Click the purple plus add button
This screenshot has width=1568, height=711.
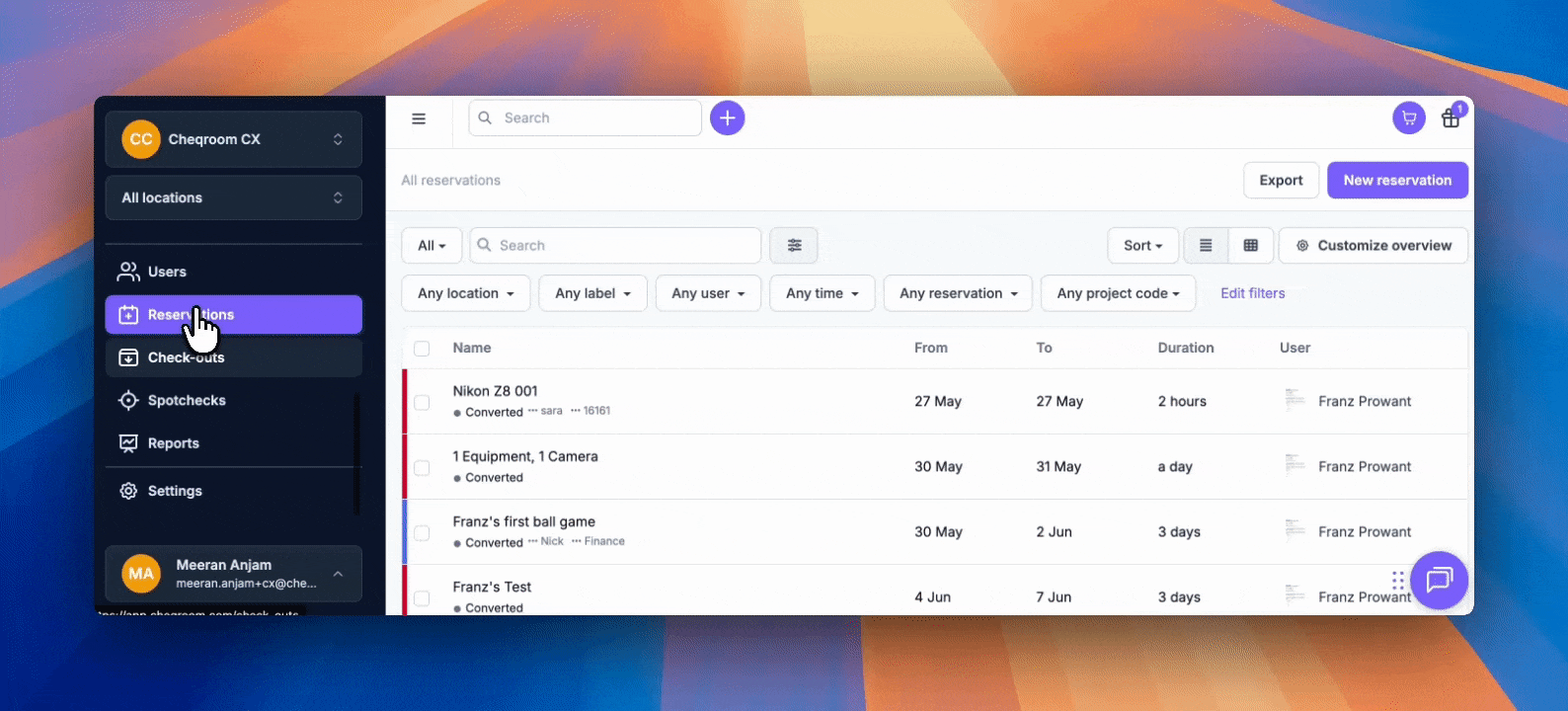727,118
